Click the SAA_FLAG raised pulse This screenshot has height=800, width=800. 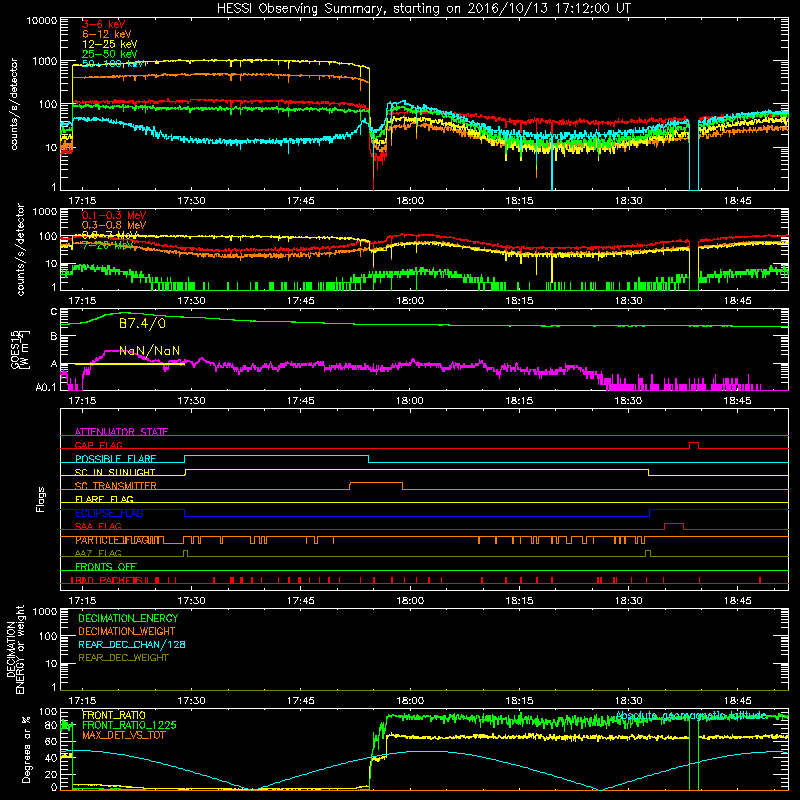pyautogui.click(x=674, y=526)
